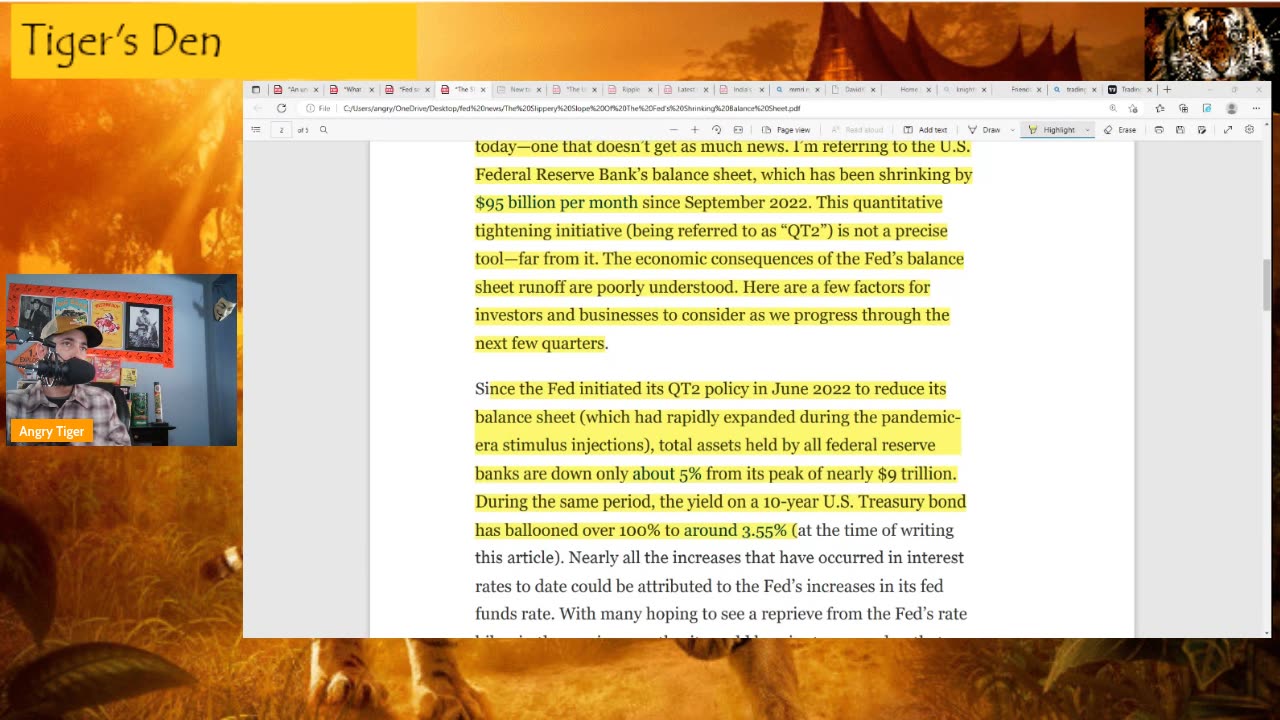
Task: View site information File icon
Action: click(319, 108)
